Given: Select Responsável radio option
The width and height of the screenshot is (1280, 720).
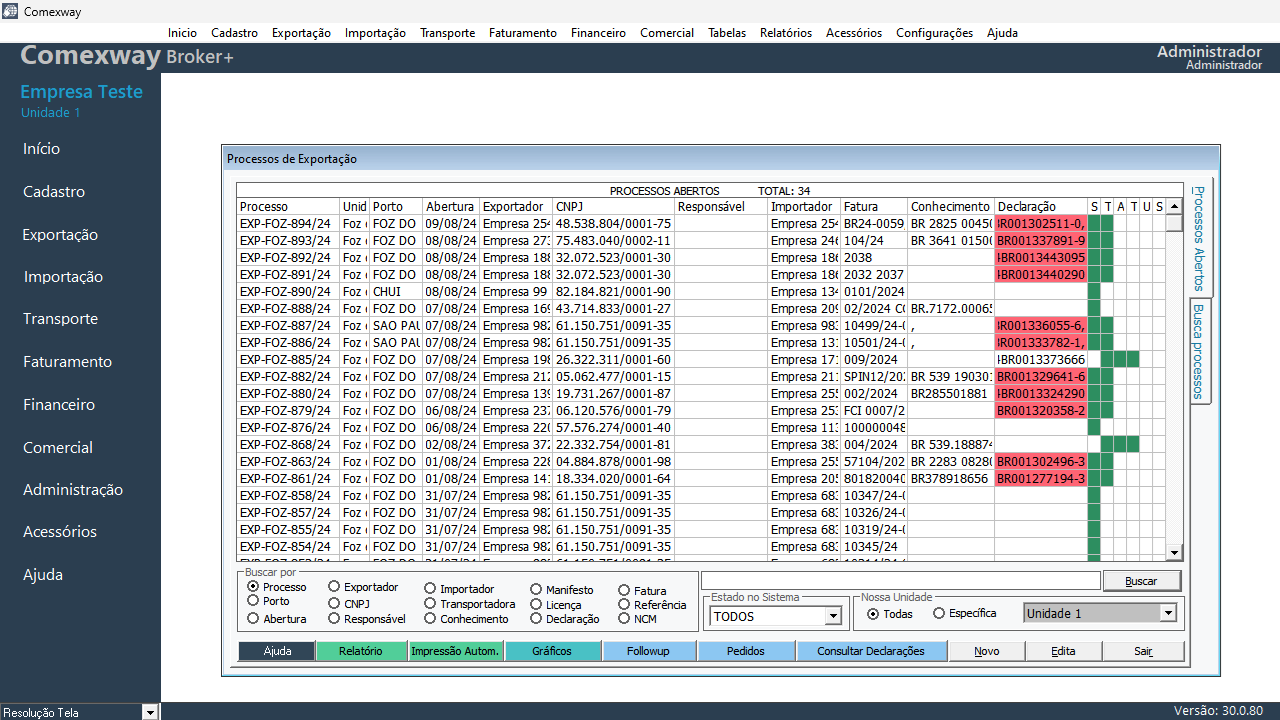Looking at the screenshot, I should (x=335, y=618).
